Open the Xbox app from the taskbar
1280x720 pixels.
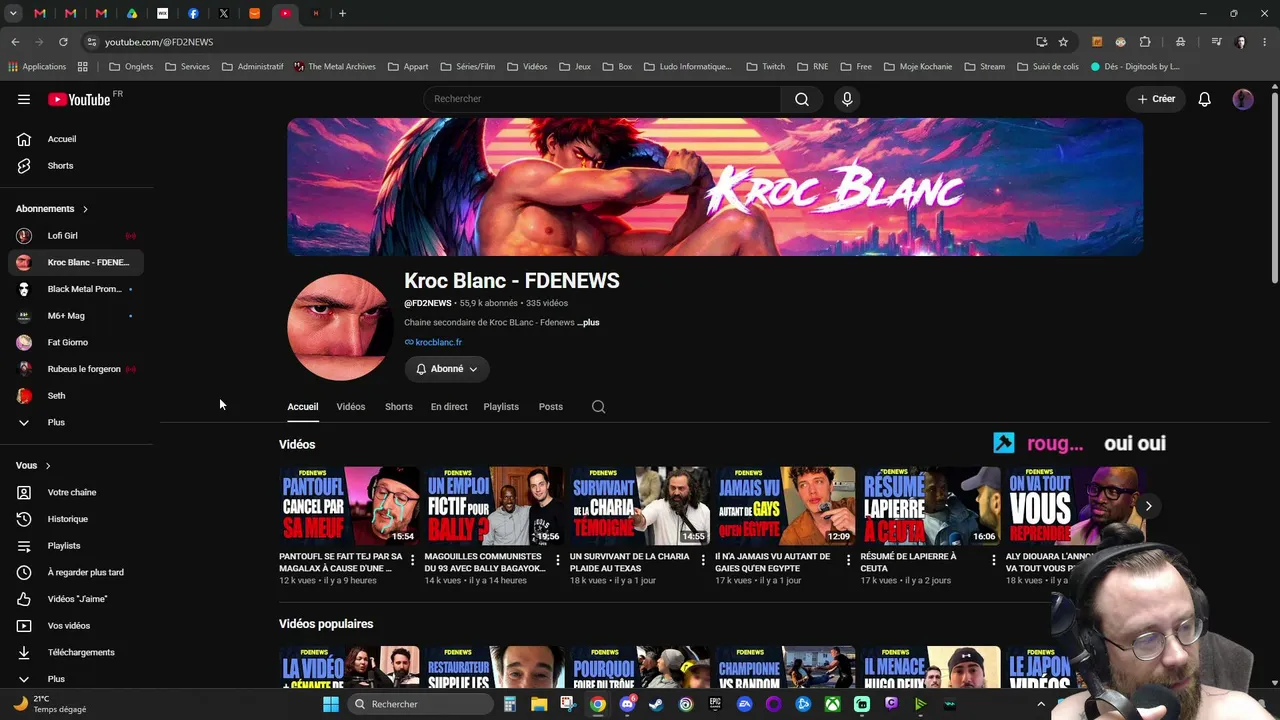[x=832, y=704]
